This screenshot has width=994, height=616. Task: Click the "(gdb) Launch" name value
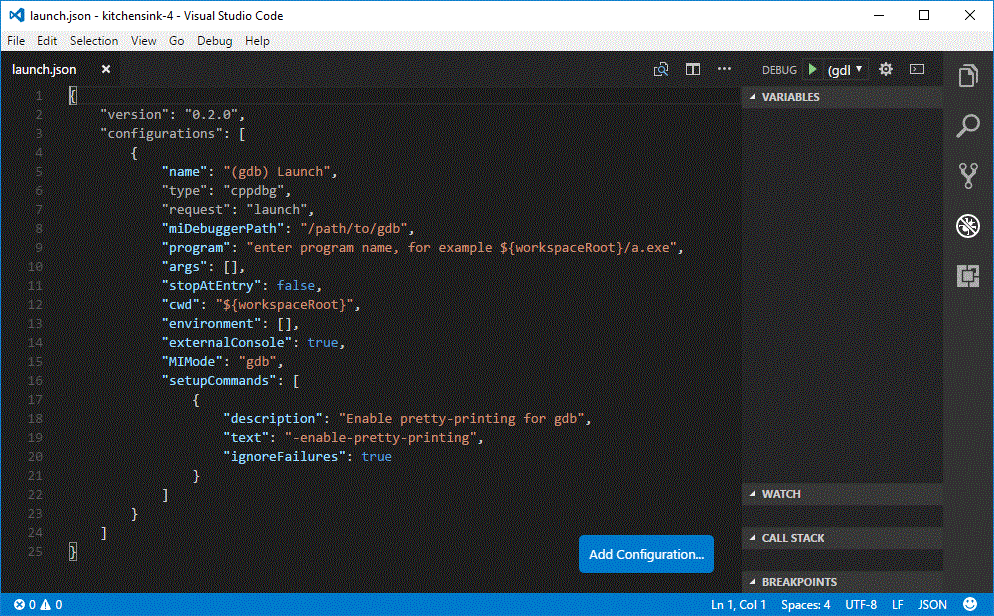coord(276,172)
